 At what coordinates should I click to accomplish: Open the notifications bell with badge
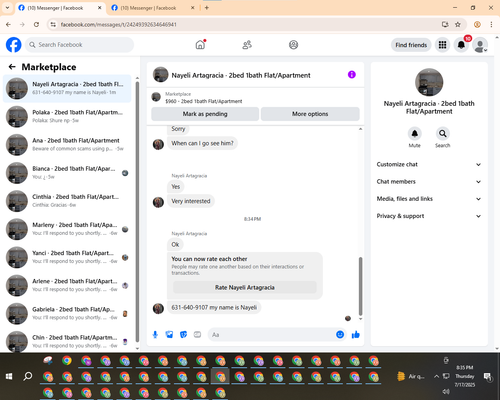pos(461,45)
